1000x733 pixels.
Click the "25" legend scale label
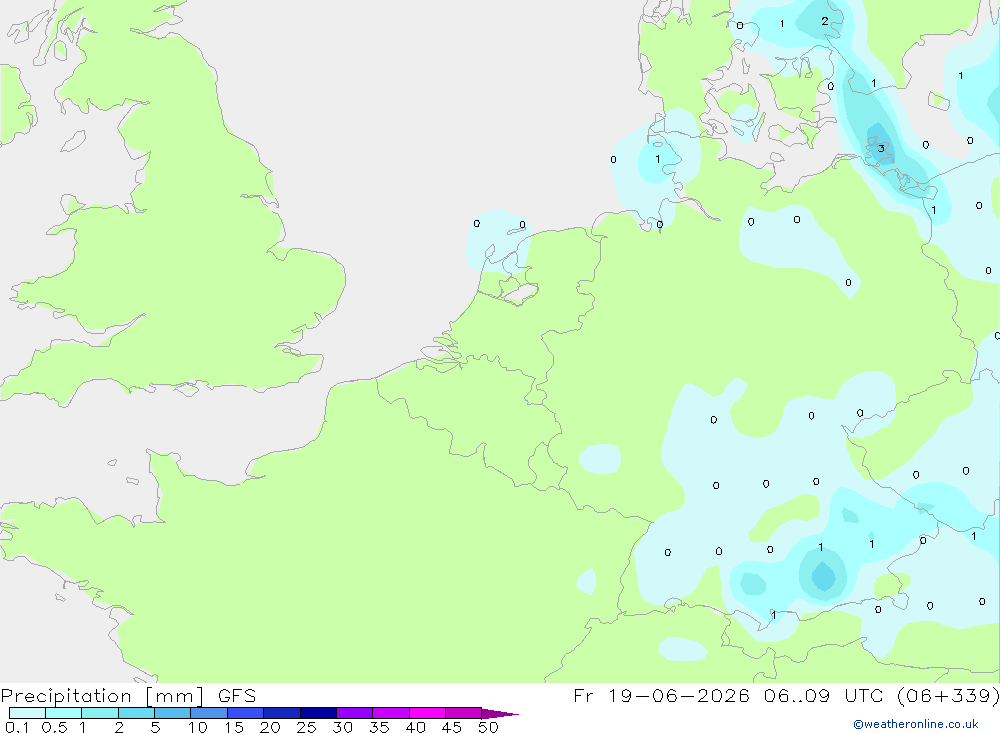(x=307, y=727)
